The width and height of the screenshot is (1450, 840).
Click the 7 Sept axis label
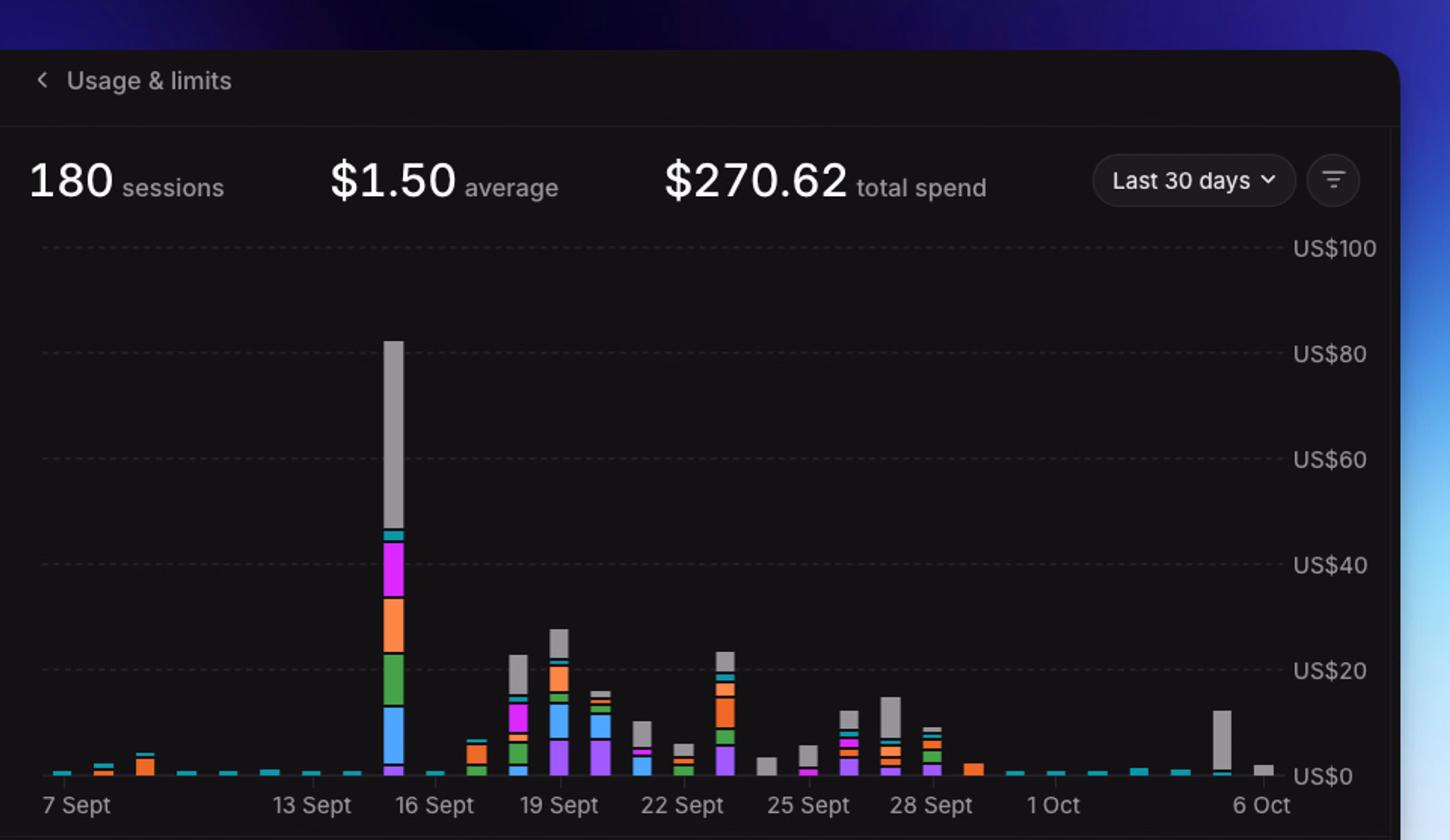point(77,805)
